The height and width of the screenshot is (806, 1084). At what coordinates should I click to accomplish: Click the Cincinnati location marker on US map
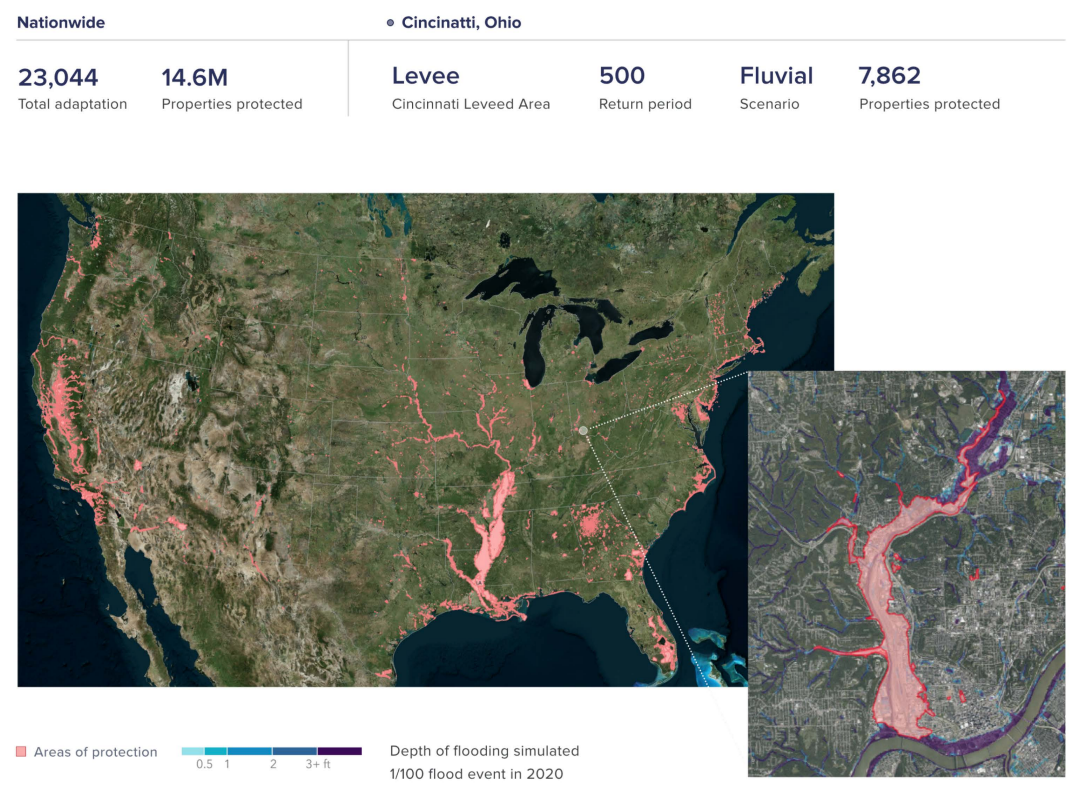(583, 430)
